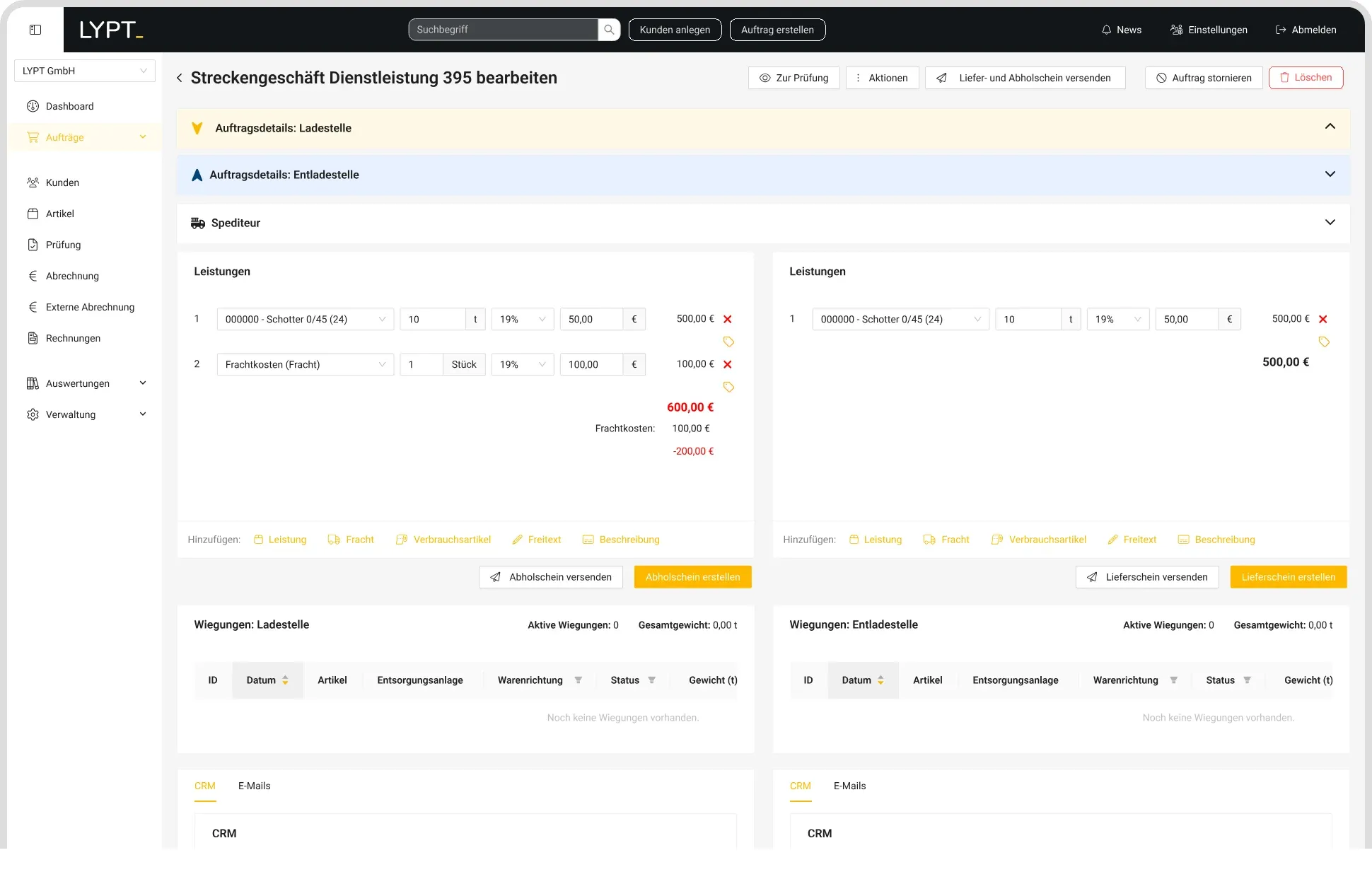Filter Warenrichtung in Ladestelle table
The width and height of the screenshot is (1372, 884).
(579, 680)
